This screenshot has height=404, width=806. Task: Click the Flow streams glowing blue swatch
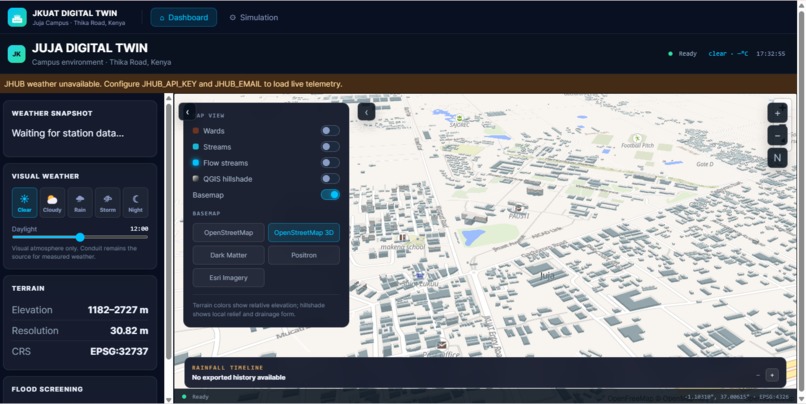[196, 162]
